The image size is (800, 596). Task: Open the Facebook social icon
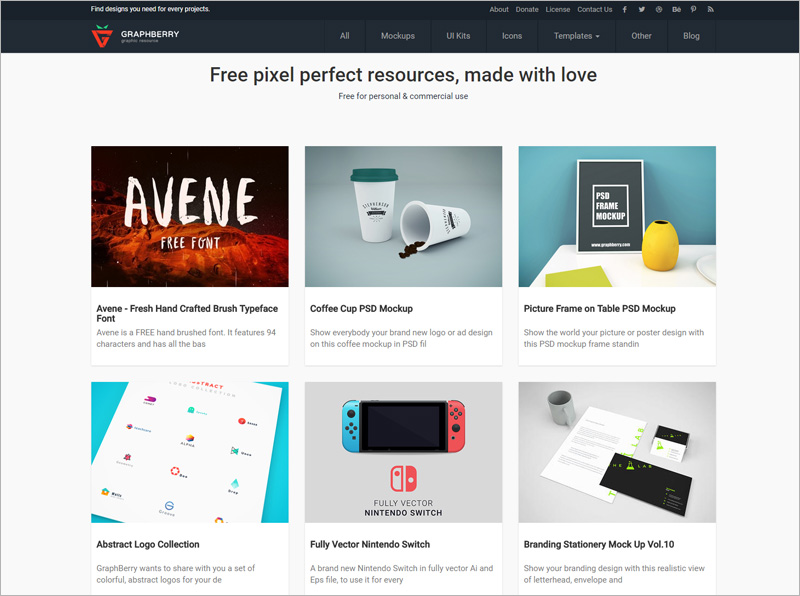tap(624, 9)
